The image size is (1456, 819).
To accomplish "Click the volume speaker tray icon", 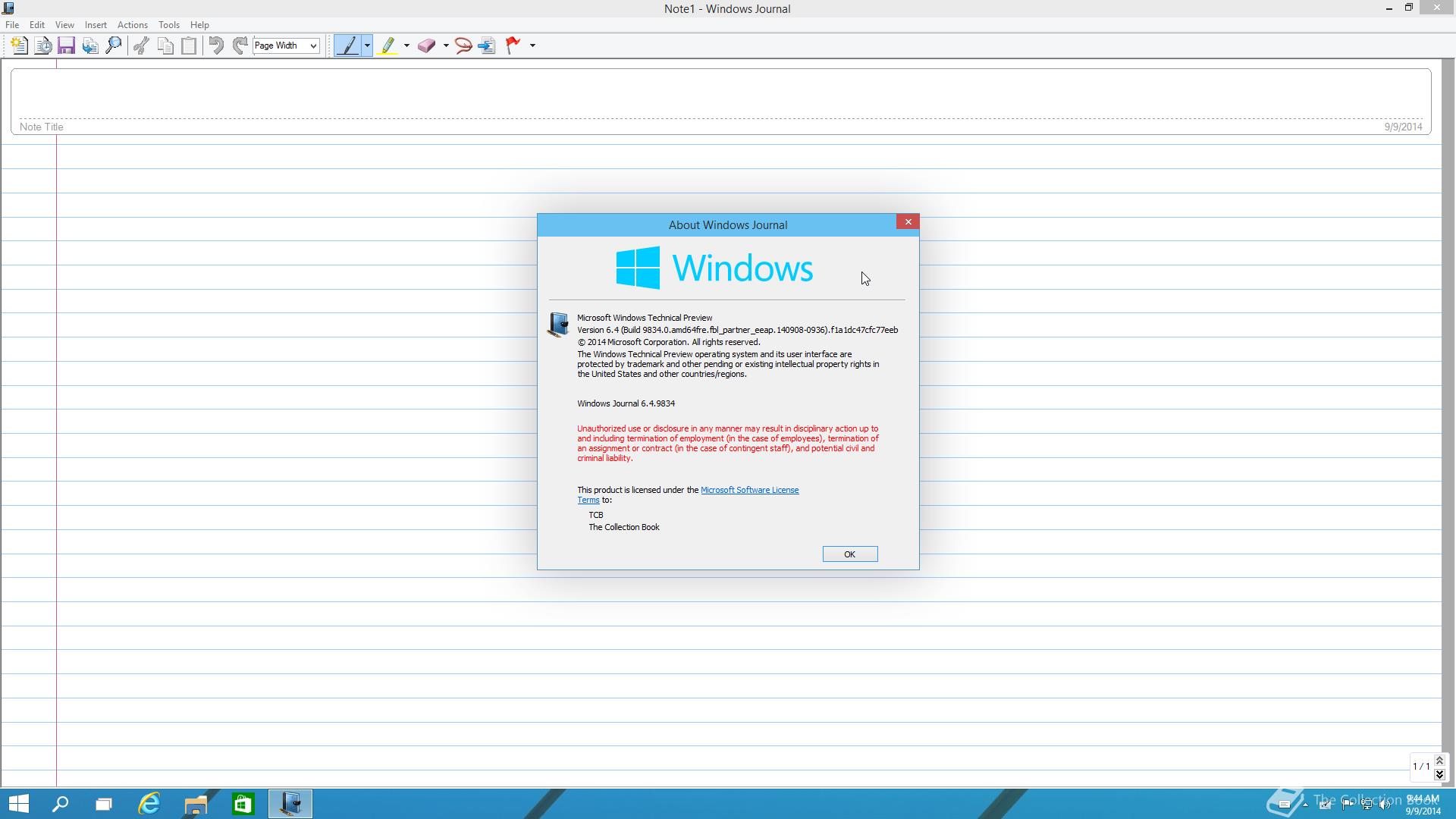I will [1385, 805].
